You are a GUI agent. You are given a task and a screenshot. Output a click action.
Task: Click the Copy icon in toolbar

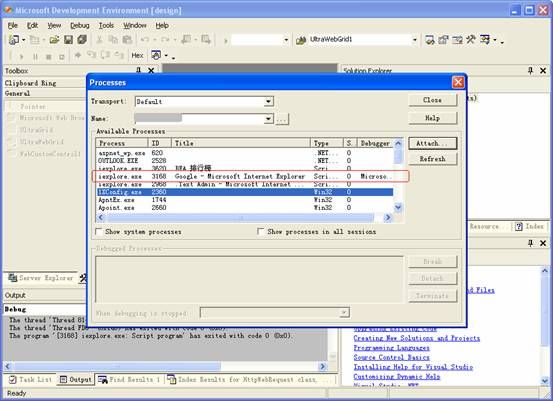113,40
